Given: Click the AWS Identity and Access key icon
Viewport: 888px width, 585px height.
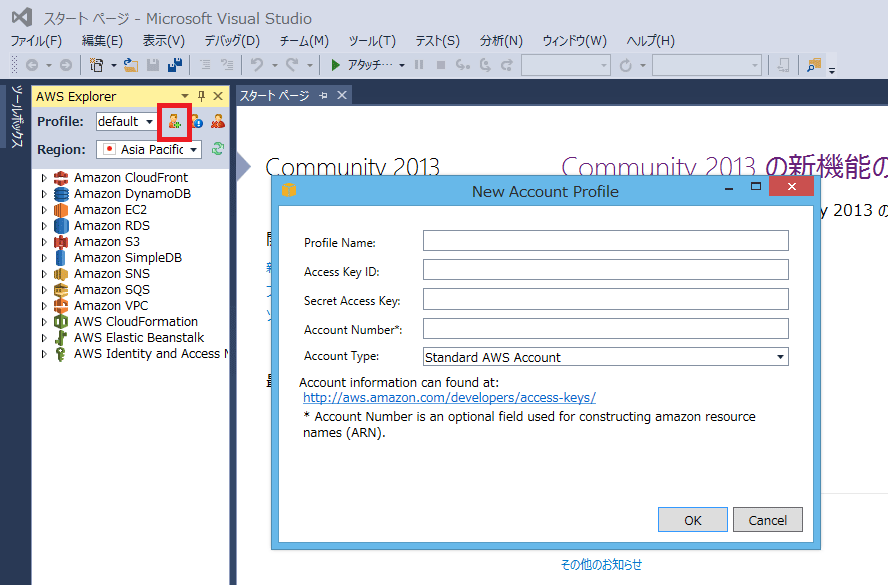Looking at the screenshot, I should point(61,354).
